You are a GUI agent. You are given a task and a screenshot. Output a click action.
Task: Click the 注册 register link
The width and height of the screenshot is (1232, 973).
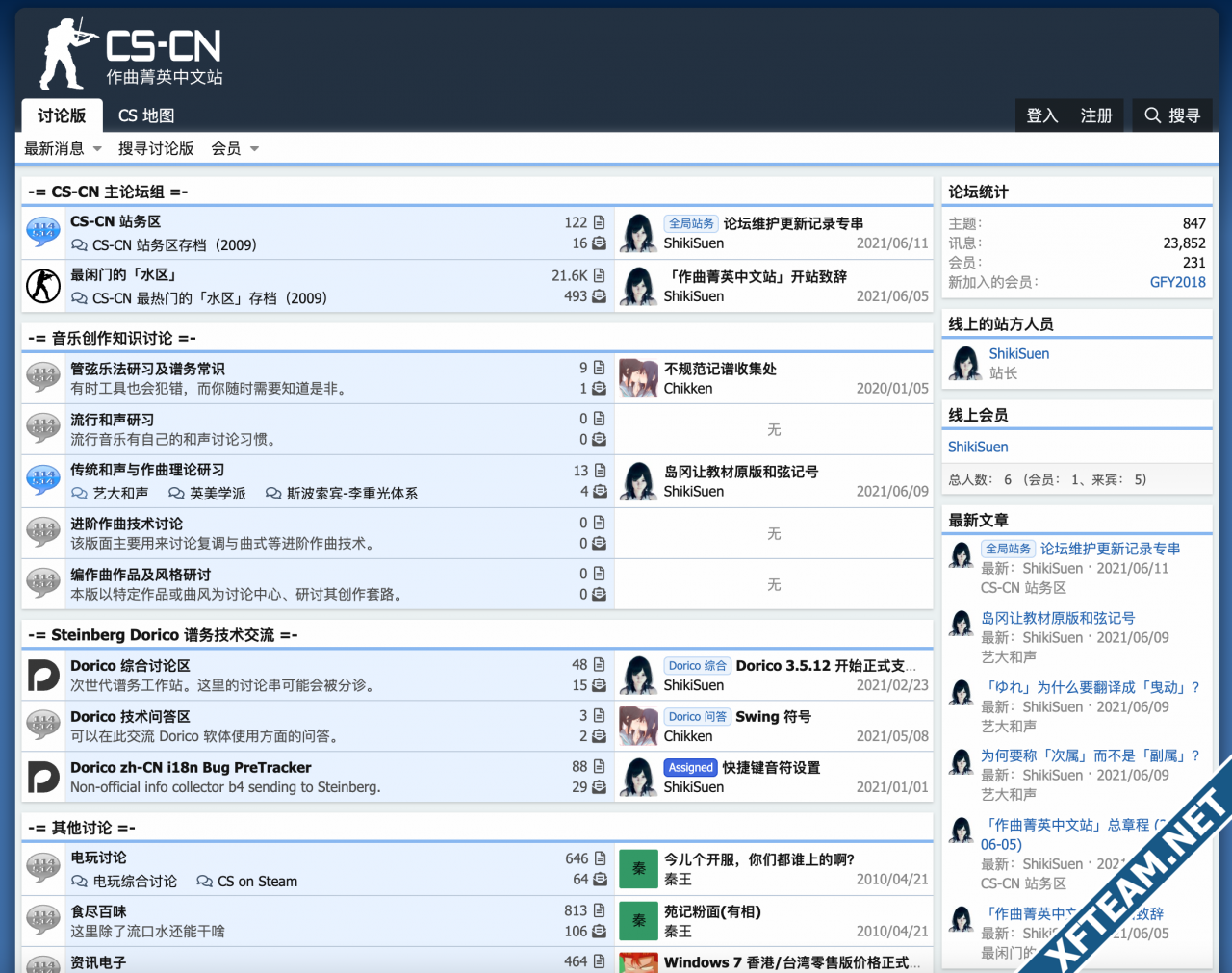click(x=1096, y=115)
